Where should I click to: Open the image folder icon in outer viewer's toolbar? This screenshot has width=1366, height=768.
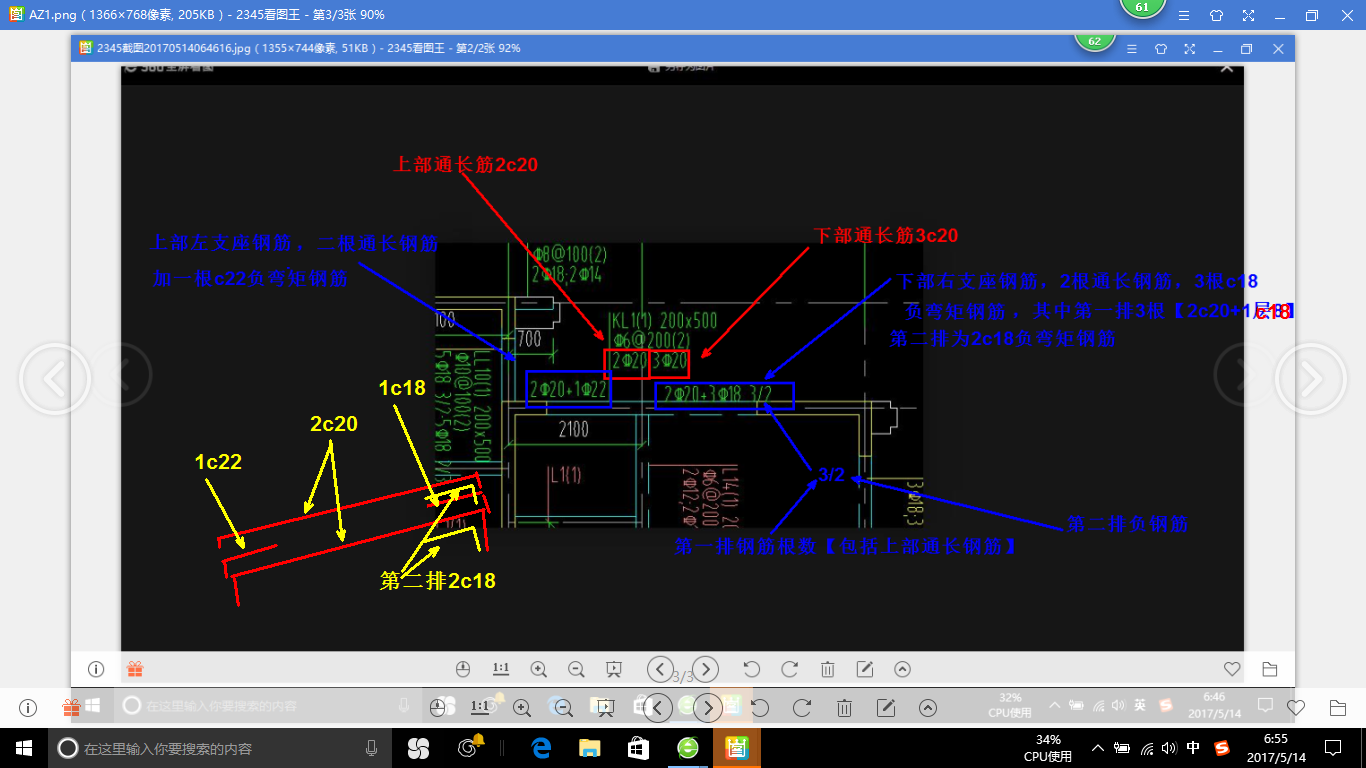click(1338, 707)
